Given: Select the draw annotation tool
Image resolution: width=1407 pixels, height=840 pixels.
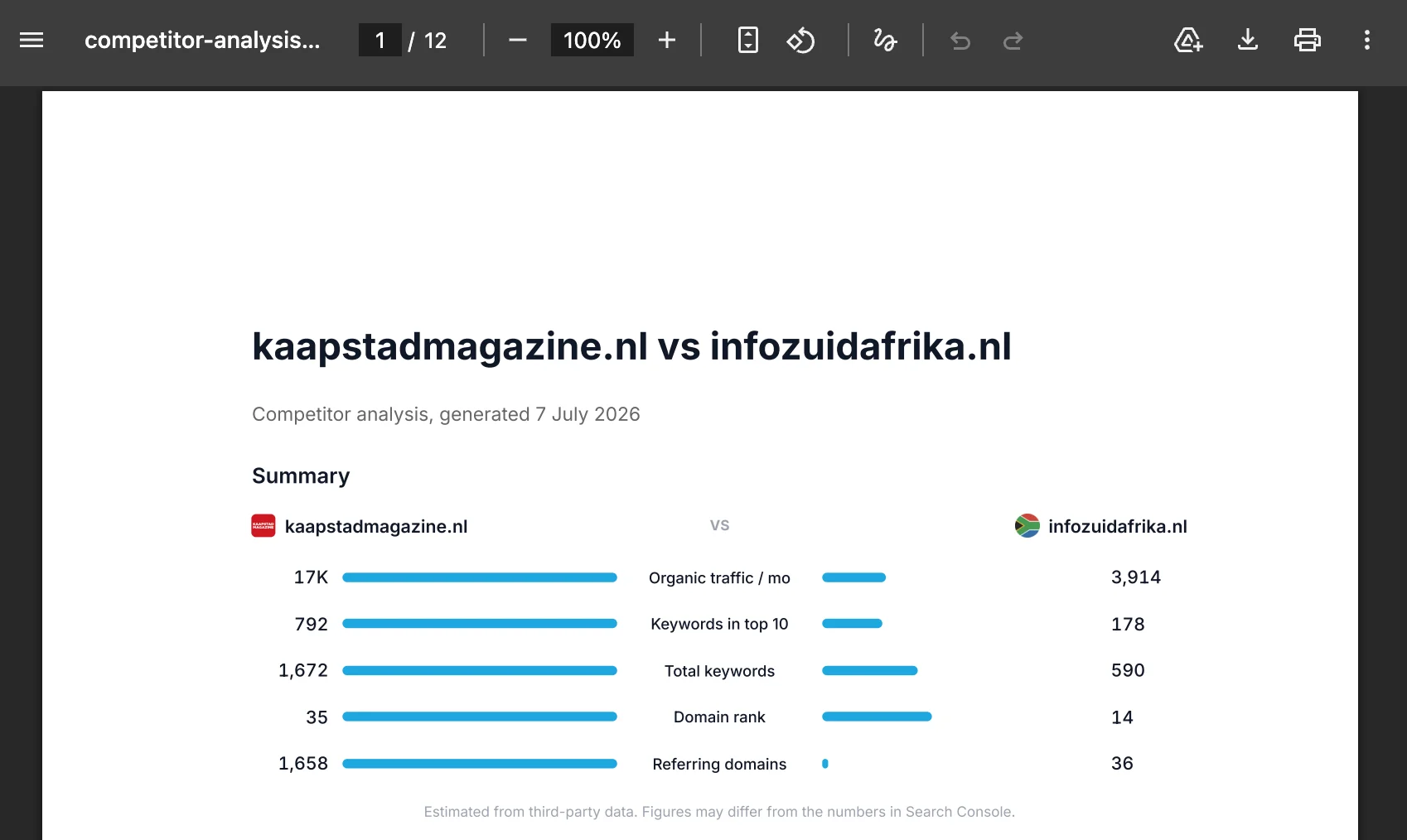Looking at the screenshot, I should pos(885,40).
